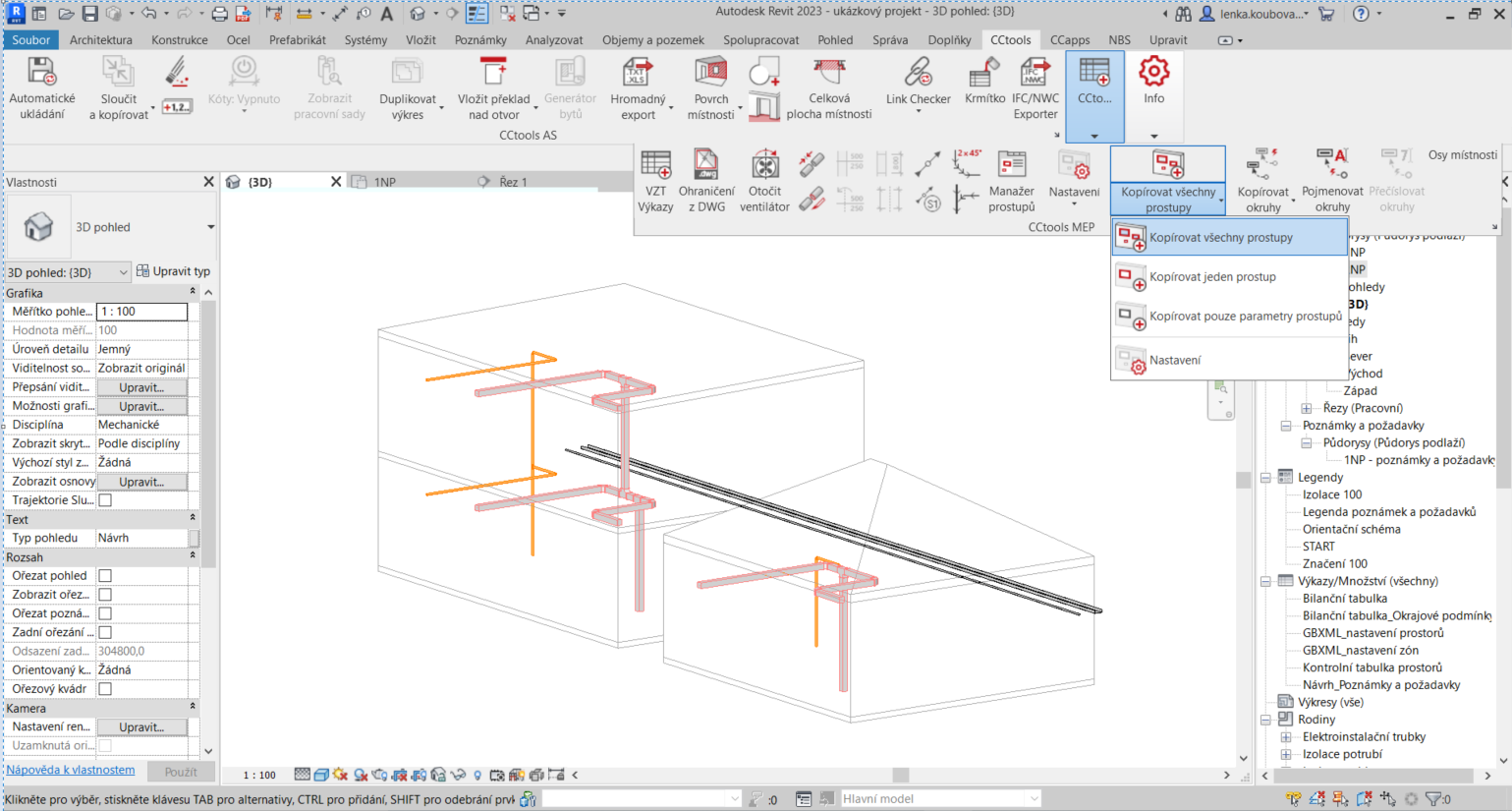Click the Měřítko pohledu input field
The image size is (1512, 811).
[141, 312]
